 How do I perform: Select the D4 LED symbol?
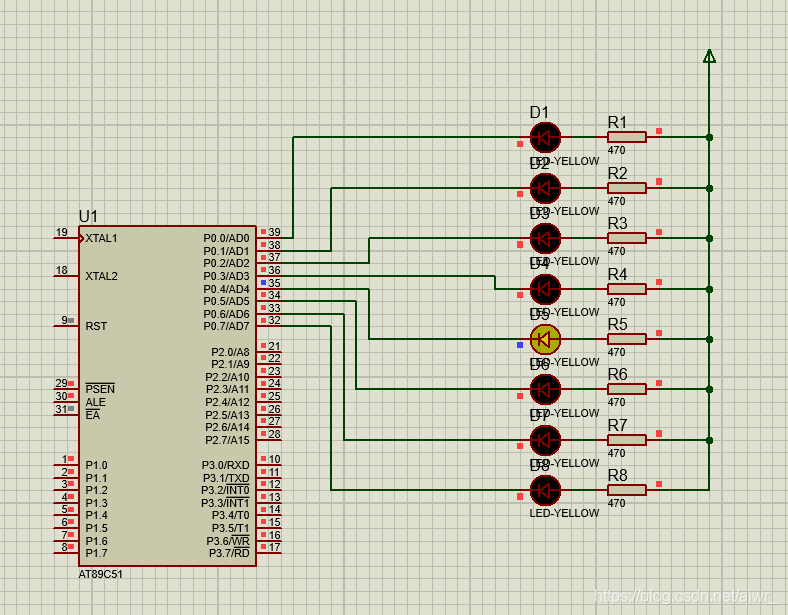[x=545, y=289]
